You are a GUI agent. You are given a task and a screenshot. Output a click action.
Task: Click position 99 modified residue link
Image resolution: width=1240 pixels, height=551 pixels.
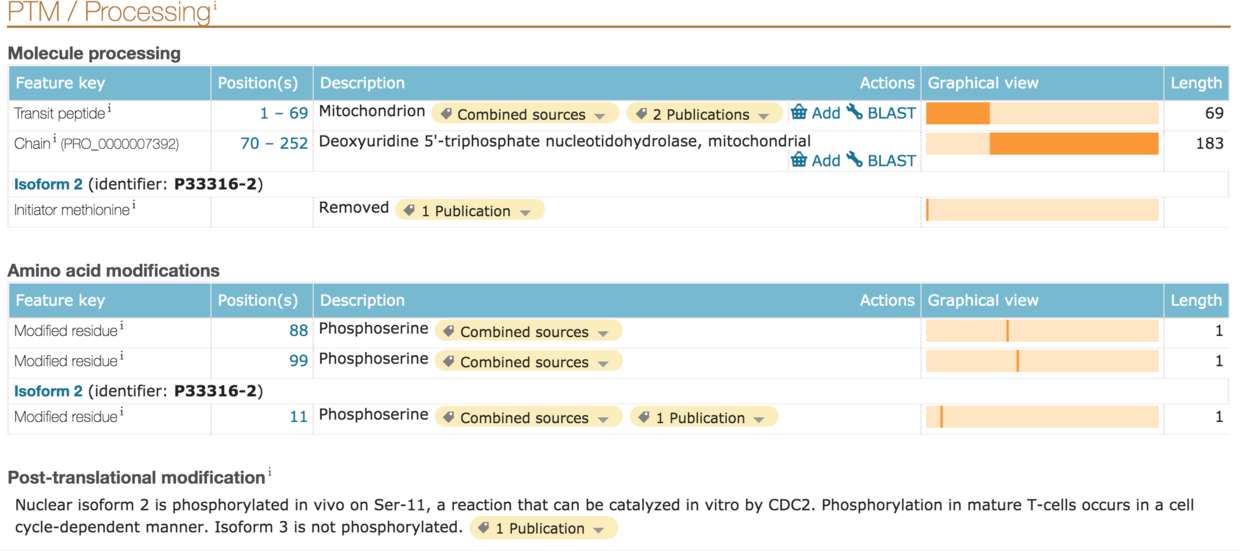[x=298, y=360]
